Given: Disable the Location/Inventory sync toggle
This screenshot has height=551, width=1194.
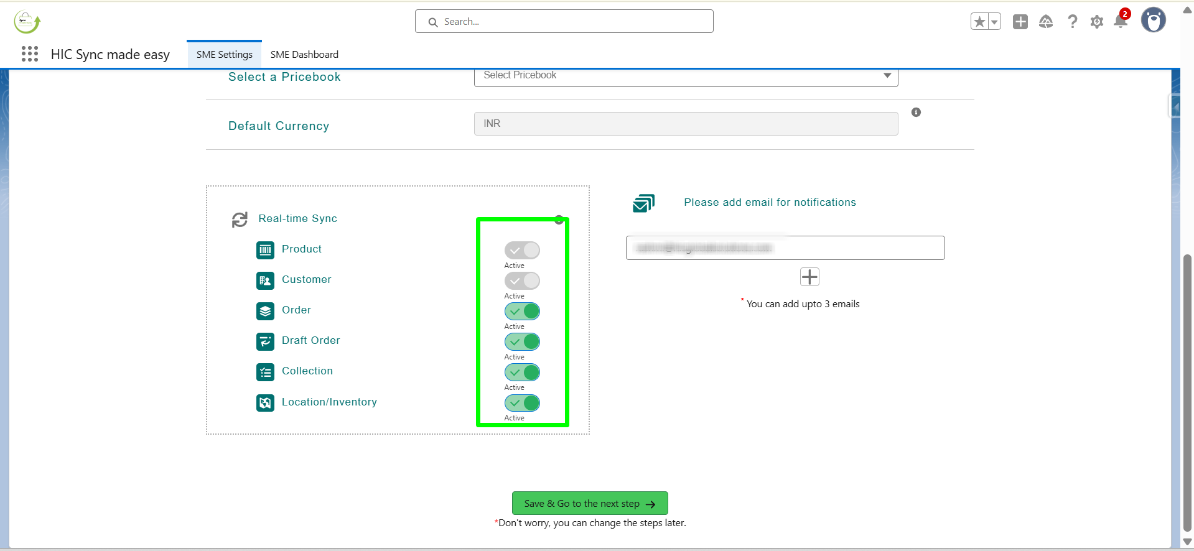Looking at the screenshot, I should tap(522, 403).
